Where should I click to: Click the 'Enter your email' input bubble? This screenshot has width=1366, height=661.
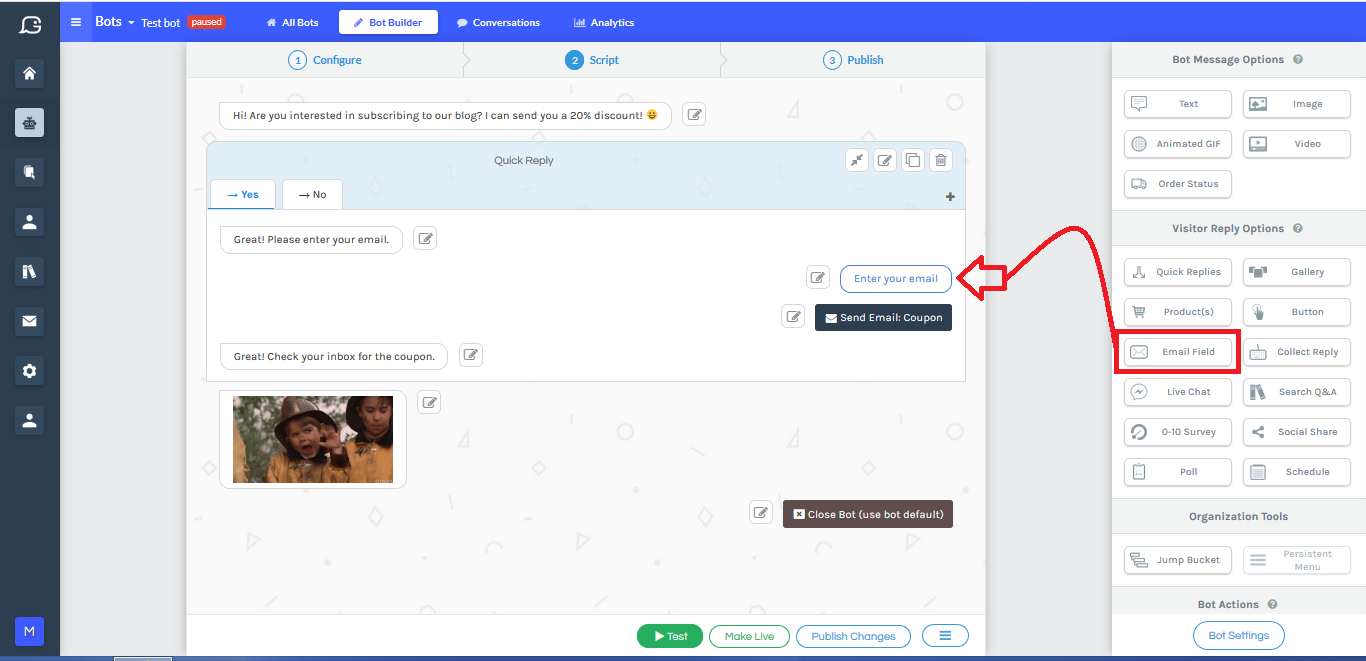[896, 279]
